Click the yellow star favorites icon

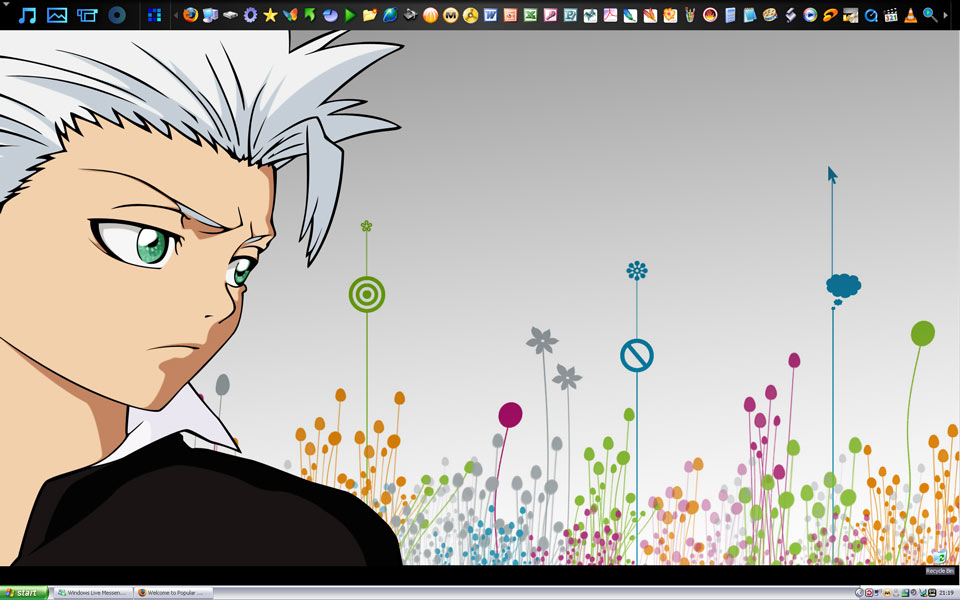click(270, 15)
